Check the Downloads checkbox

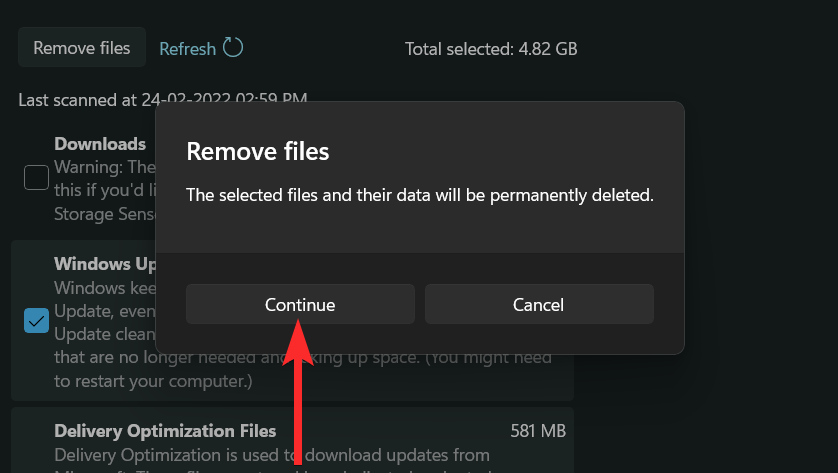pyautogui.click(x=36, y=178)
